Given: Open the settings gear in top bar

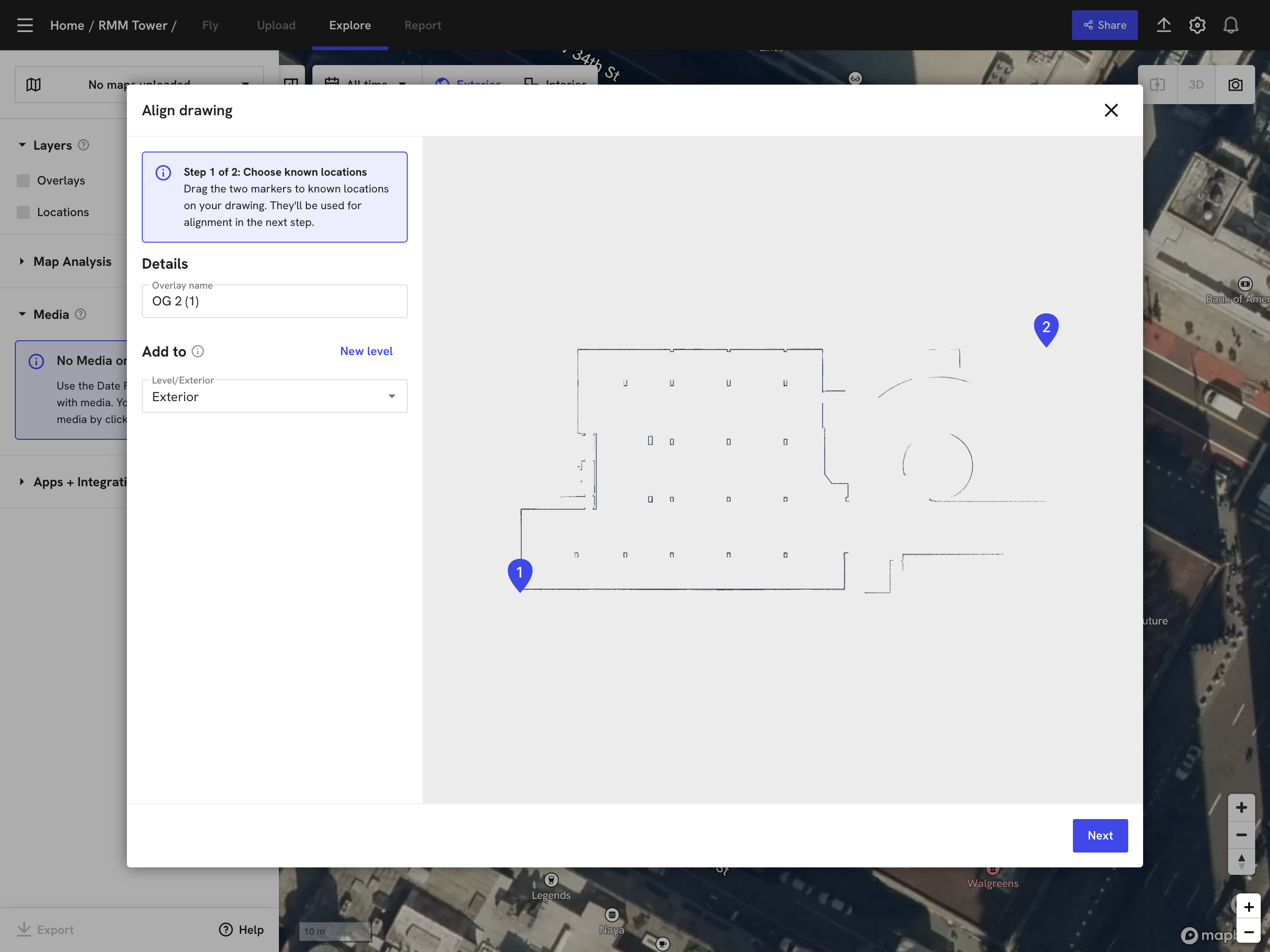Looking at the screenshot, I should pyautogui.click(x=1197, y=25).
